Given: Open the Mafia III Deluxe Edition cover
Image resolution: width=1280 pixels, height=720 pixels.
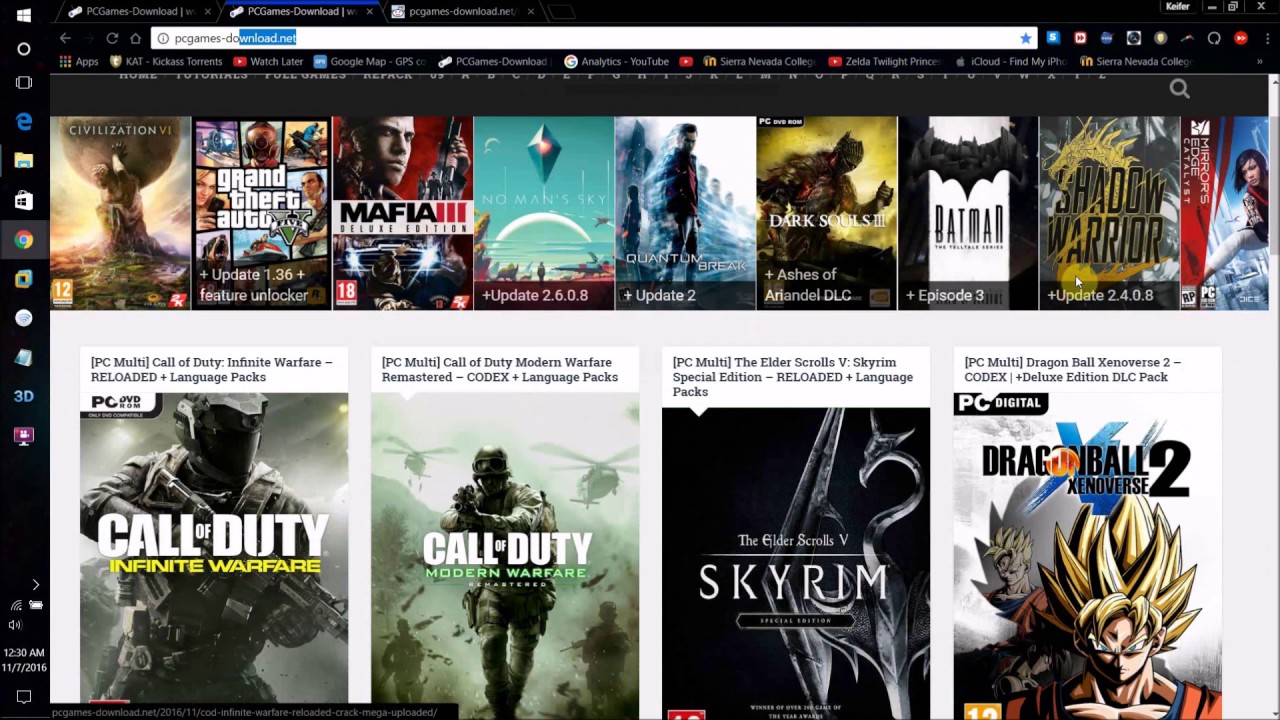Looking at the screenshot, I should click(402, 213).
